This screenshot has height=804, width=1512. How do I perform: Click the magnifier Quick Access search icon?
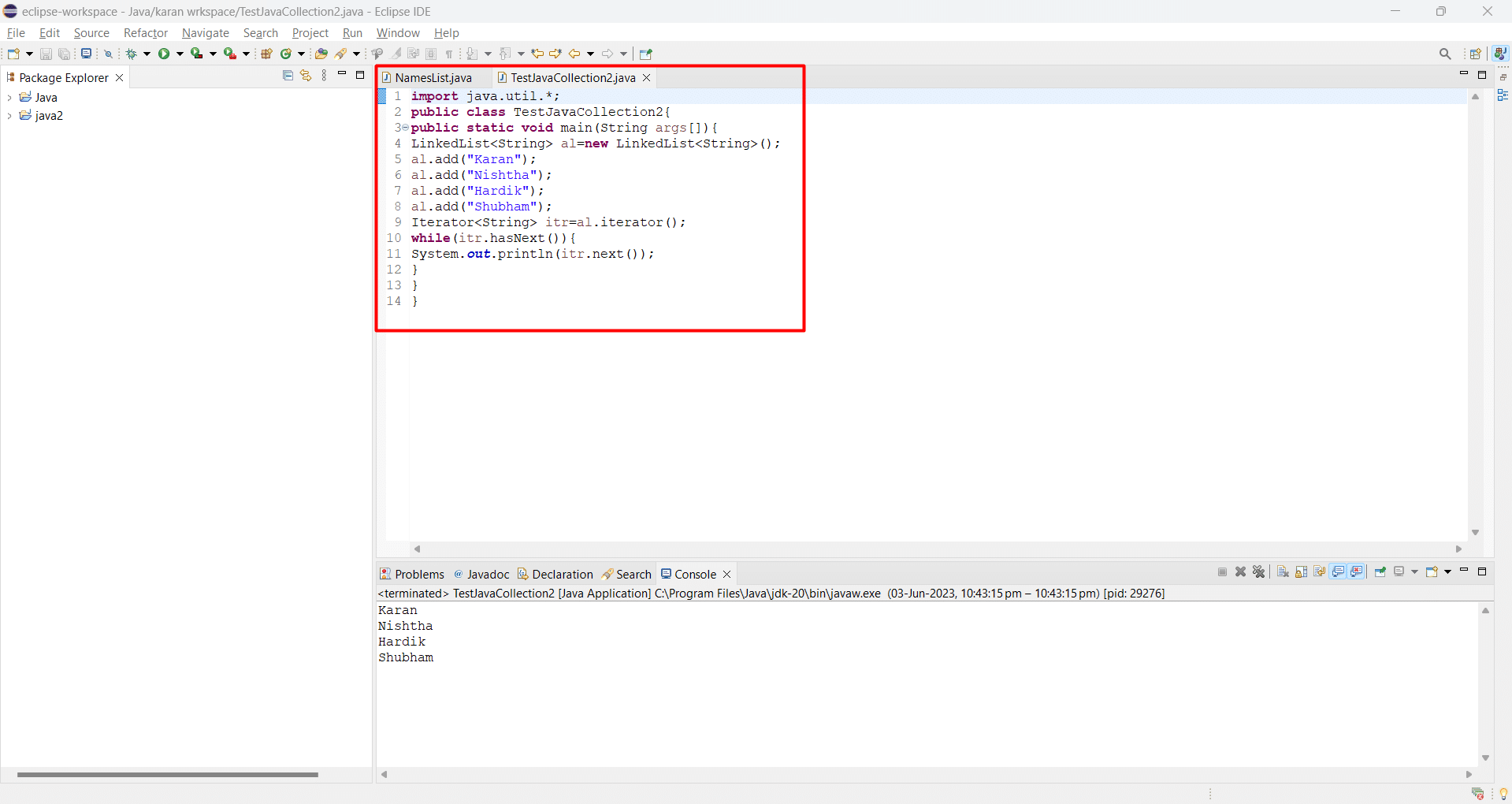1445,54
